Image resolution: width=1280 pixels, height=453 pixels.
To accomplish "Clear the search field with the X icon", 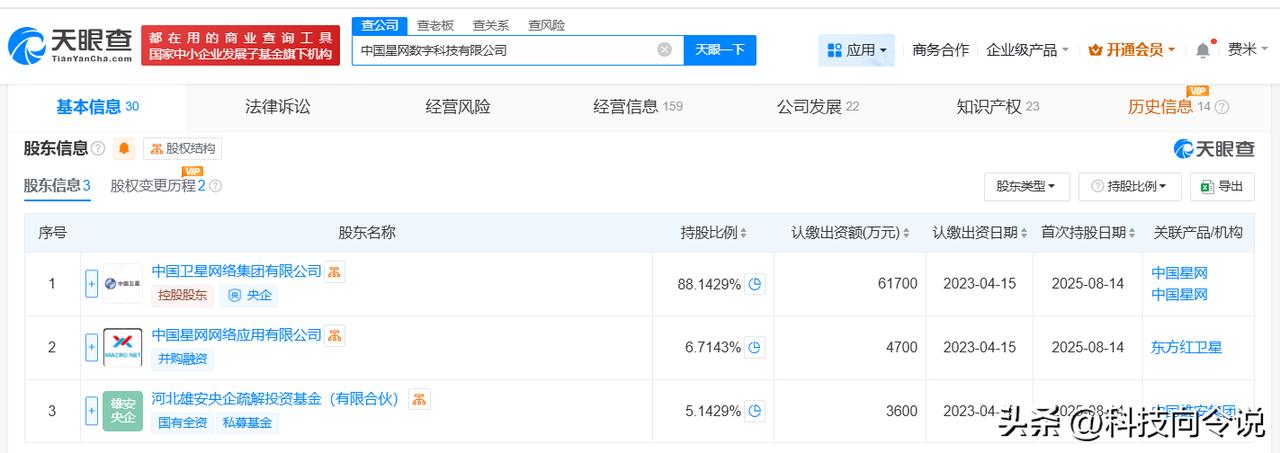I will [x=664, y=49].
